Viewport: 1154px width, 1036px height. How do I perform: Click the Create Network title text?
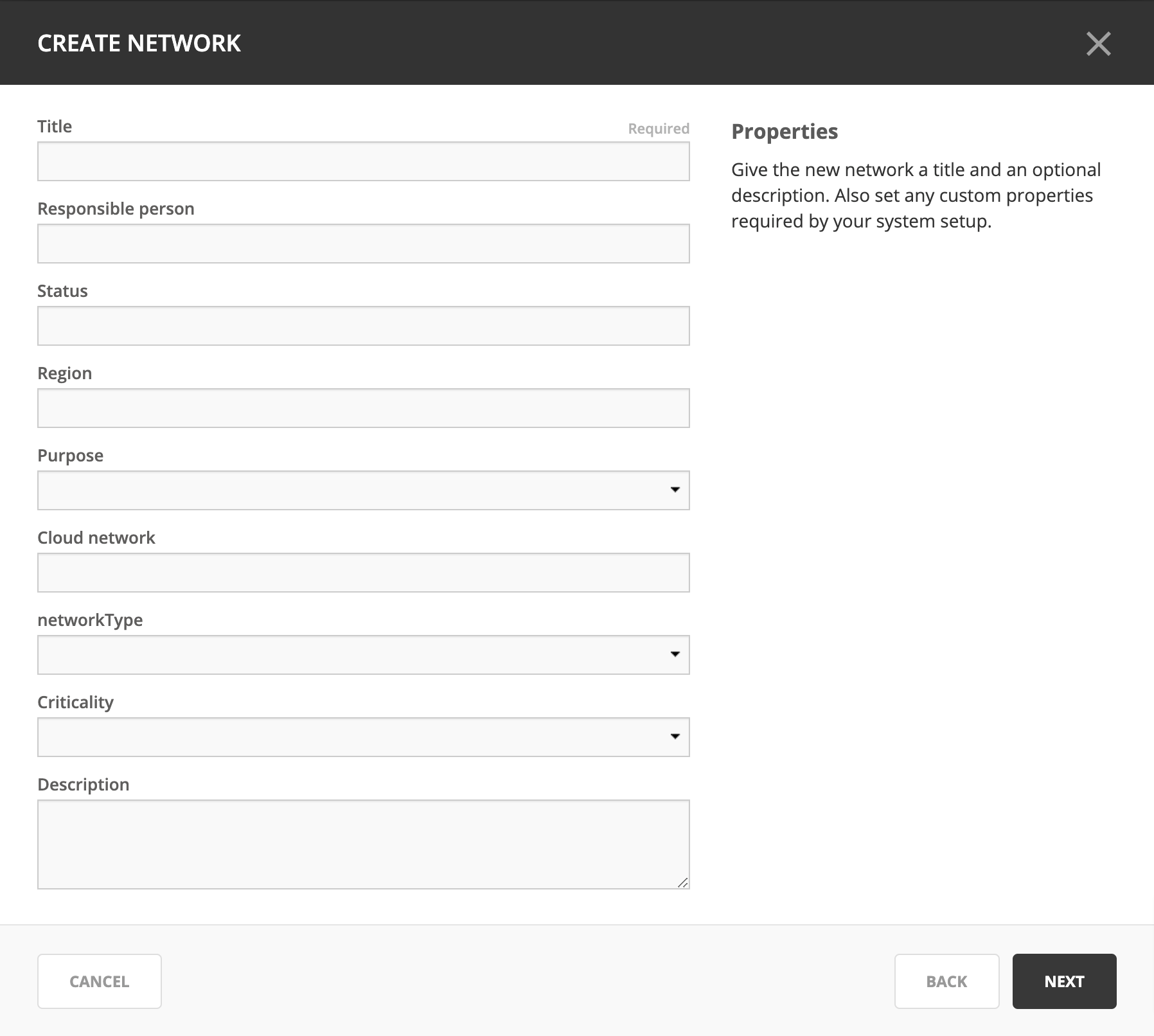point(139,43)
